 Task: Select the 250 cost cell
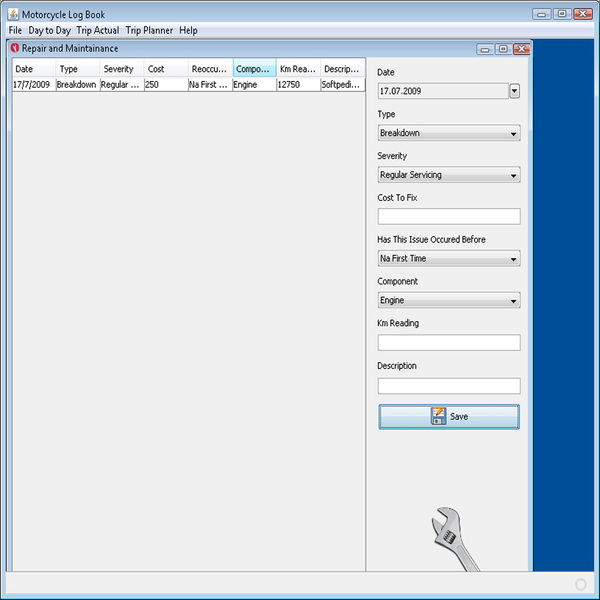click(166, 85)
